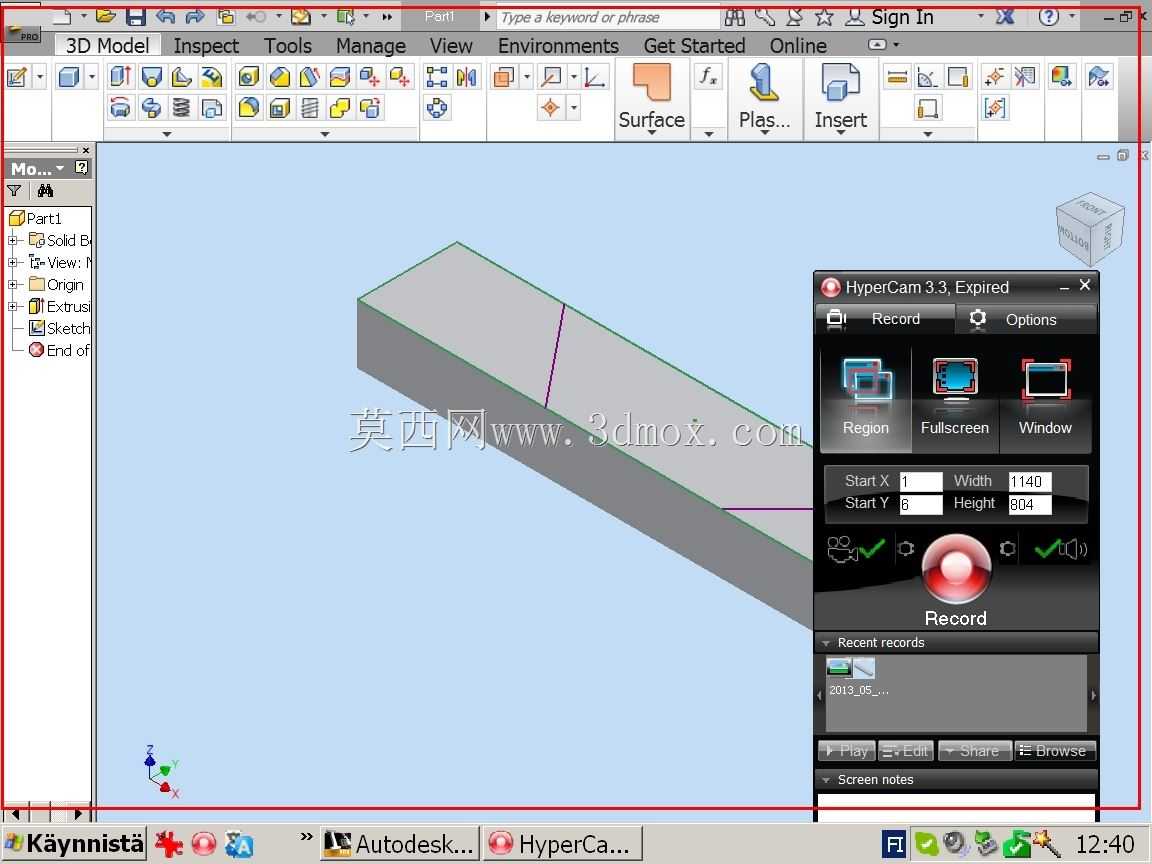Click the Hole tool icon
Screen dimensions: 1152x864
pos(249,76)
